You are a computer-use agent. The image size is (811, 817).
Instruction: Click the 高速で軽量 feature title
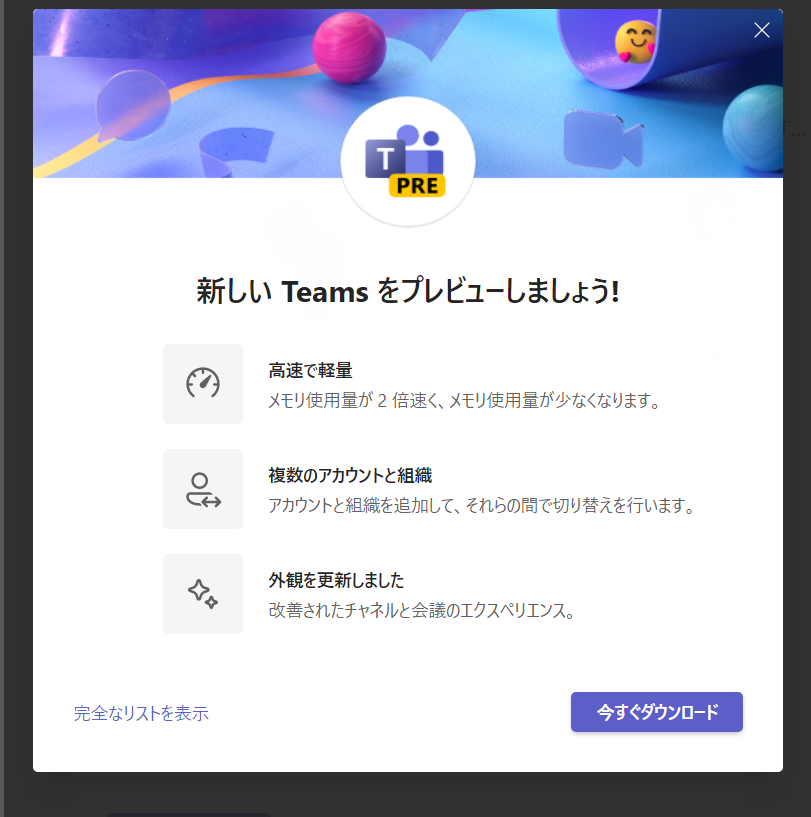tap(310, 370)
